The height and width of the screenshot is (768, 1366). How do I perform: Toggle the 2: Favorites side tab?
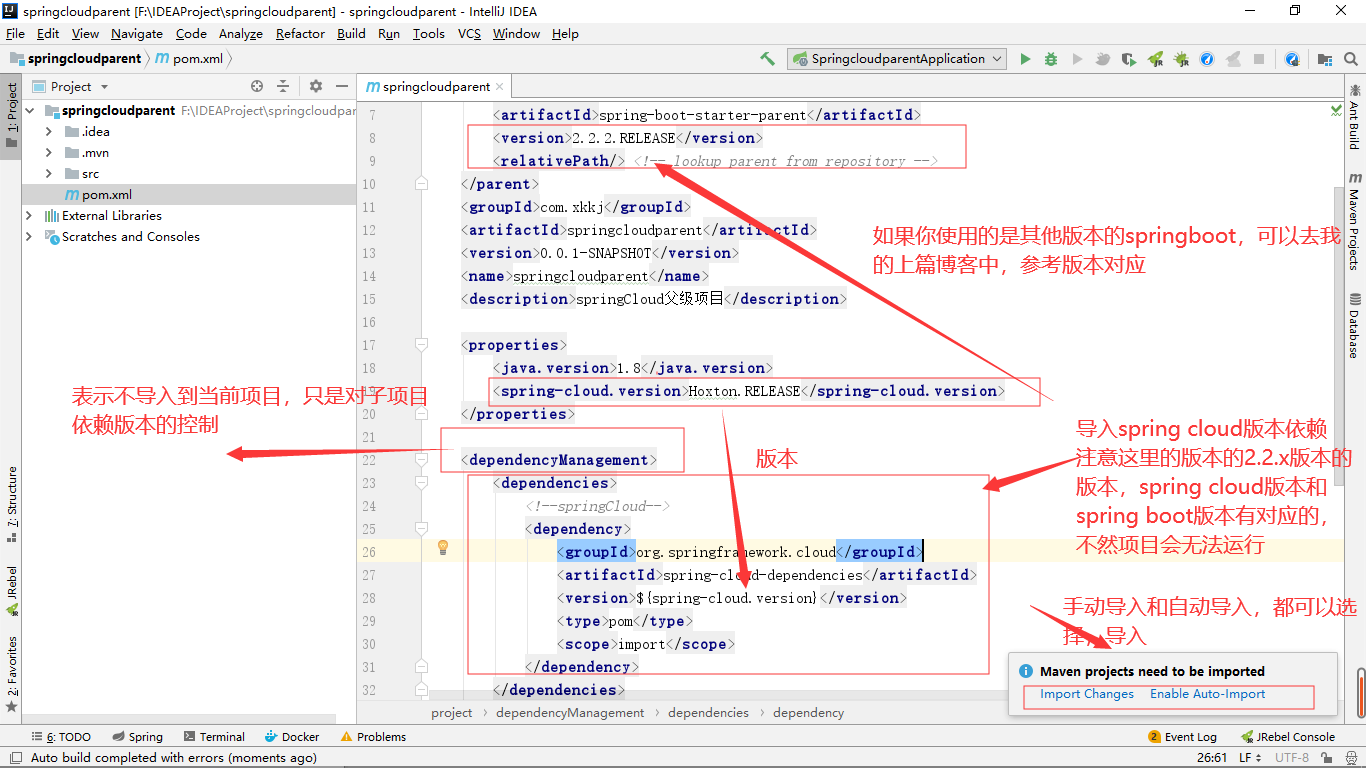(x=11, y=674)
